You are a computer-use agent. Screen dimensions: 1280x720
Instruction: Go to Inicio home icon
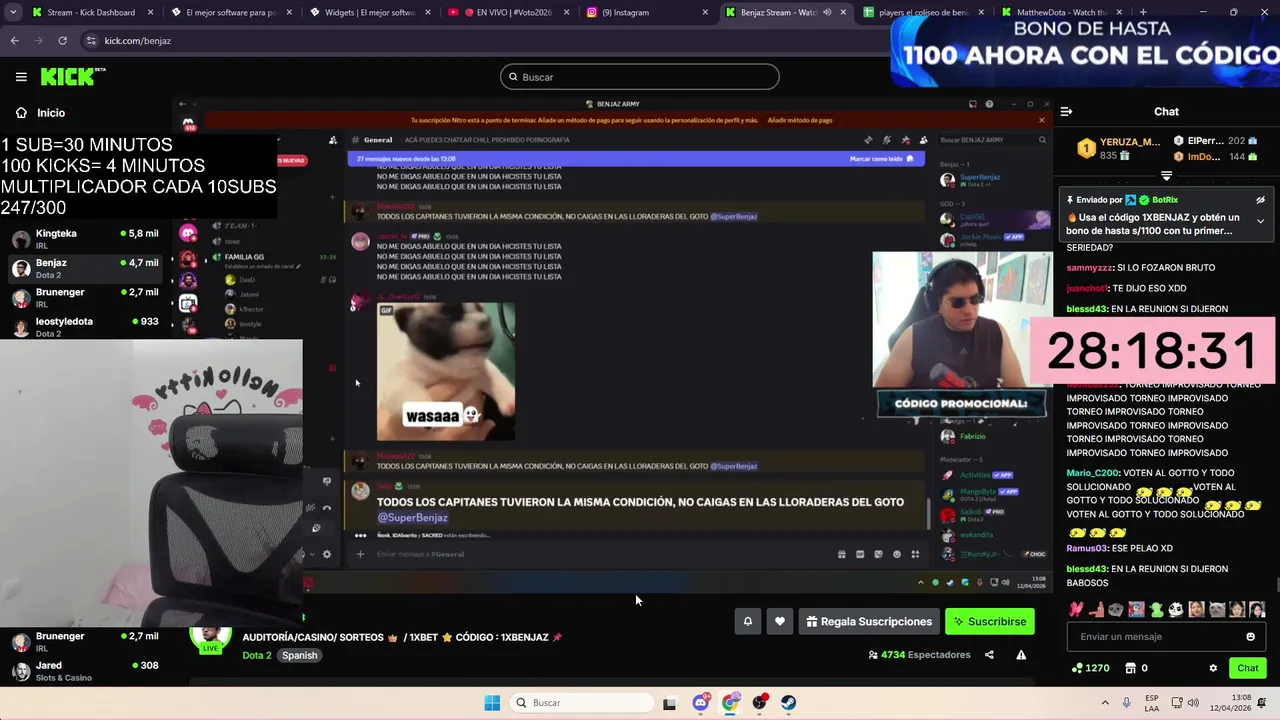point(21,113)
